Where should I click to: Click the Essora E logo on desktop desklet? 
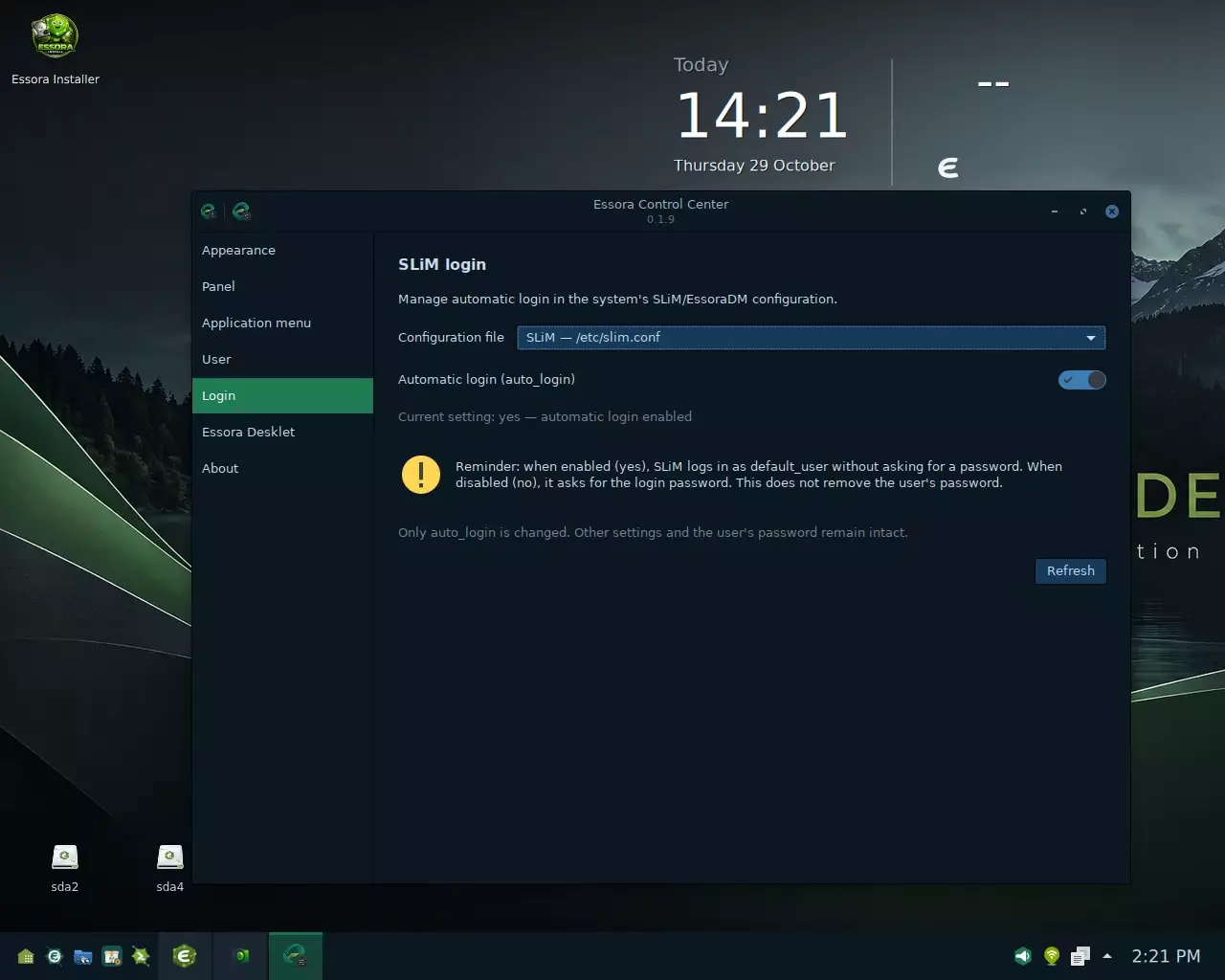tap(948, 167)
